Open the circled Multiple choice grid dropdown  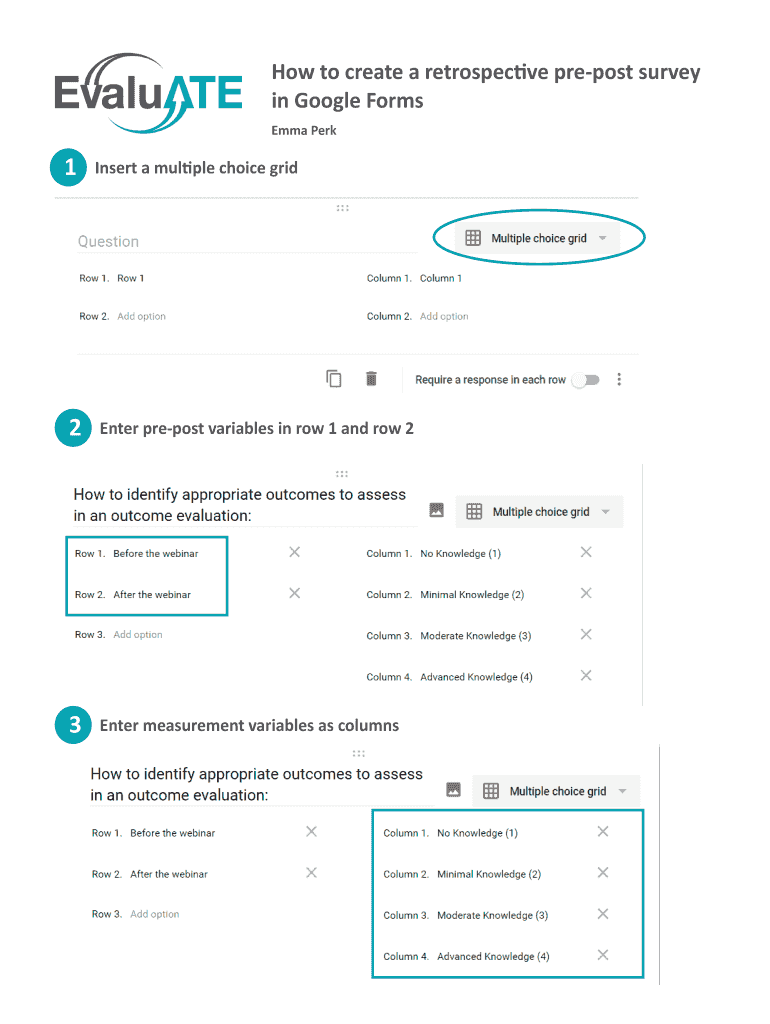pyautogui.click(x=540, y=238)
